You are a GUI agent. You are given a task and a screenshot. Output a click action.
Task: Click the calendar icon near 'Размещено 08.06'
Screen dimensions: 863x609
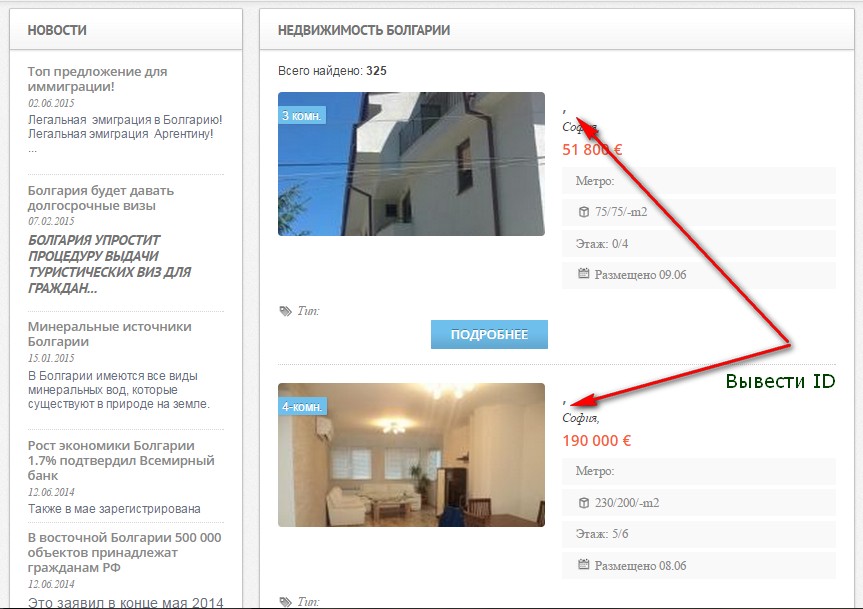pyautogui.click(x=583, y=564)
